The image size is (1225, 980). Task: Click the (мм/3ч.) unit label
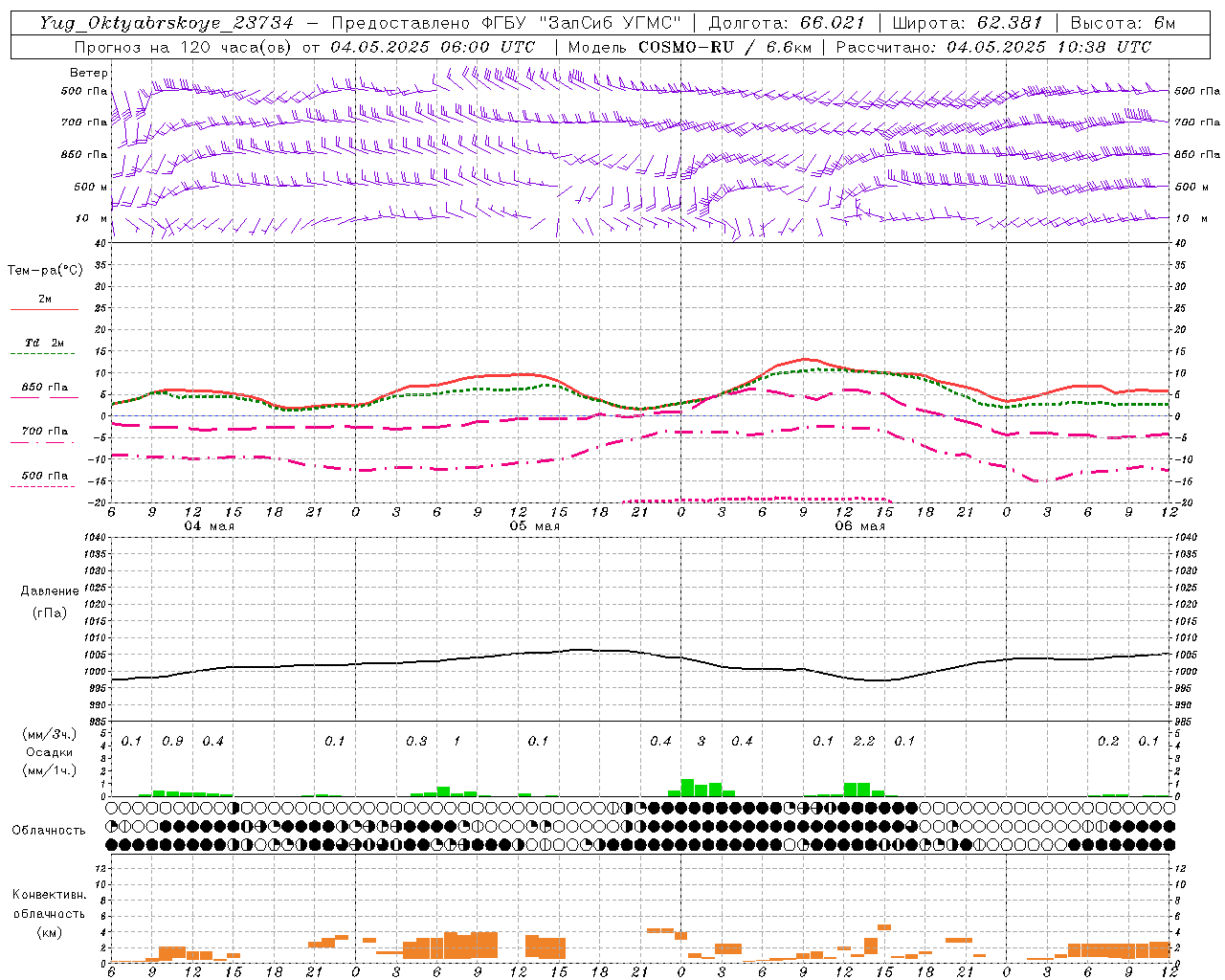pos(50,734)
